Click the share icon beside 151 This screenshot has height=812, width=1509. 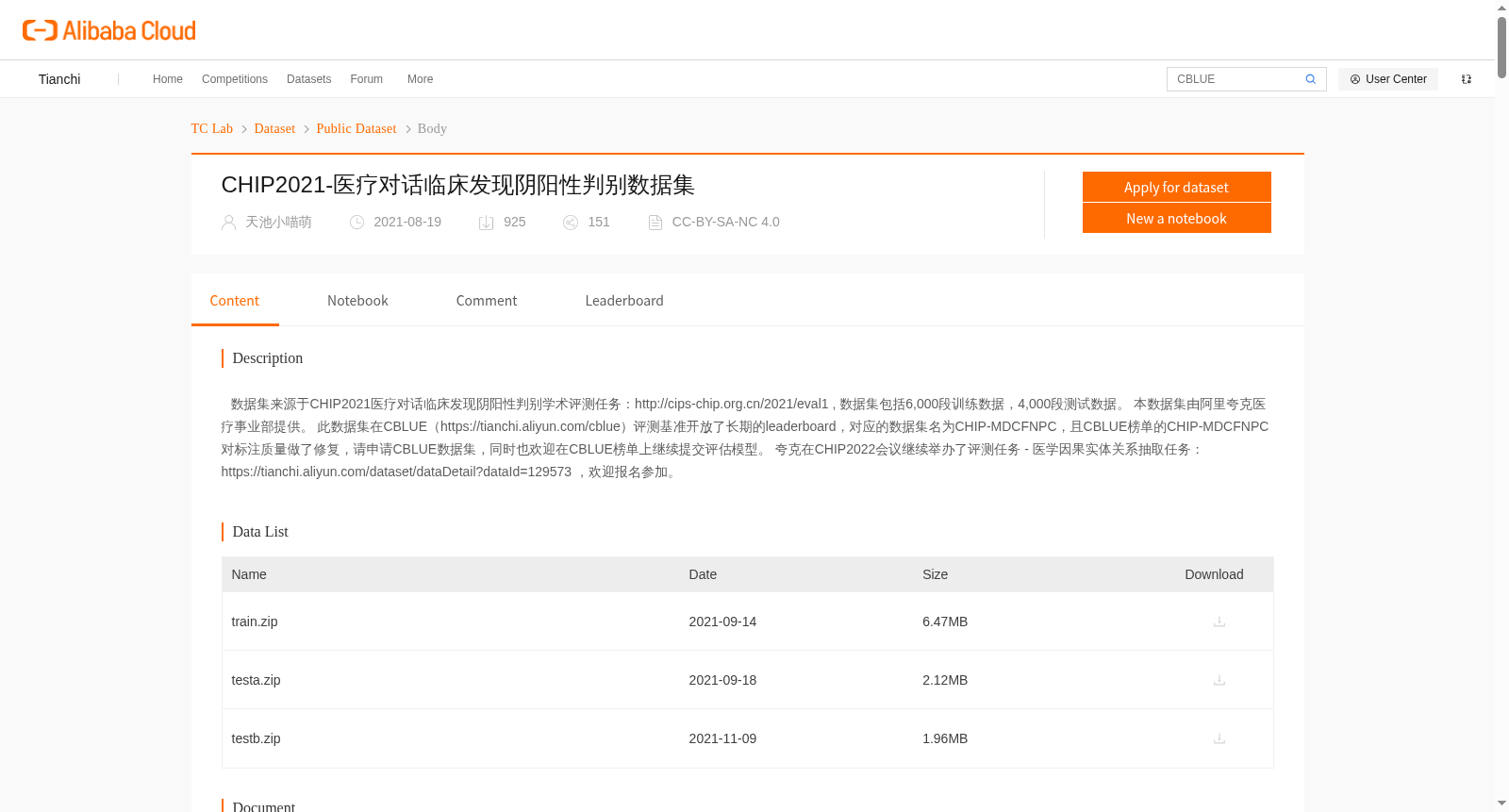point(571,223)
